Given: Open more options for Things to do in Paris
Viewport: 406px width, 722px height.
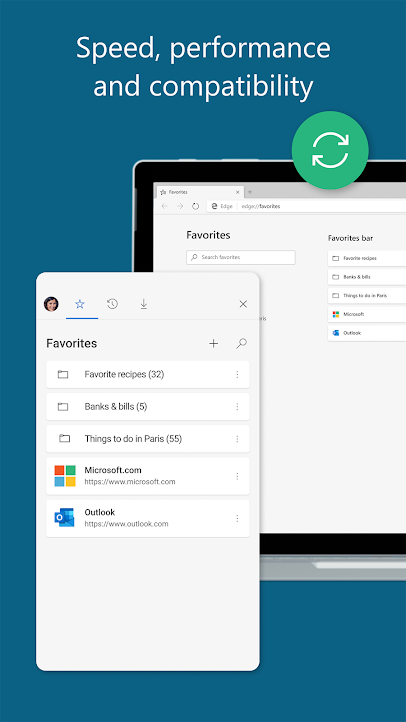Looking at the screenshot, I should [x=238, y=439].
